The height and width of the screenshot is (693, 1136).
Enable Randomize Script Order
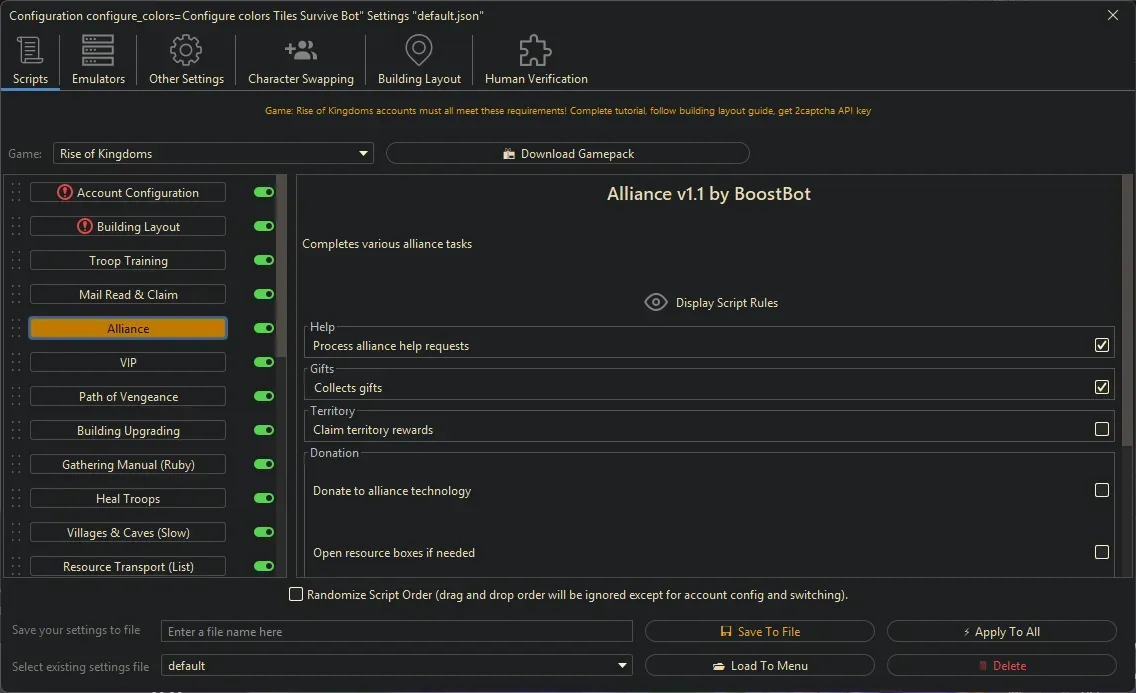(x=296, y=594)
